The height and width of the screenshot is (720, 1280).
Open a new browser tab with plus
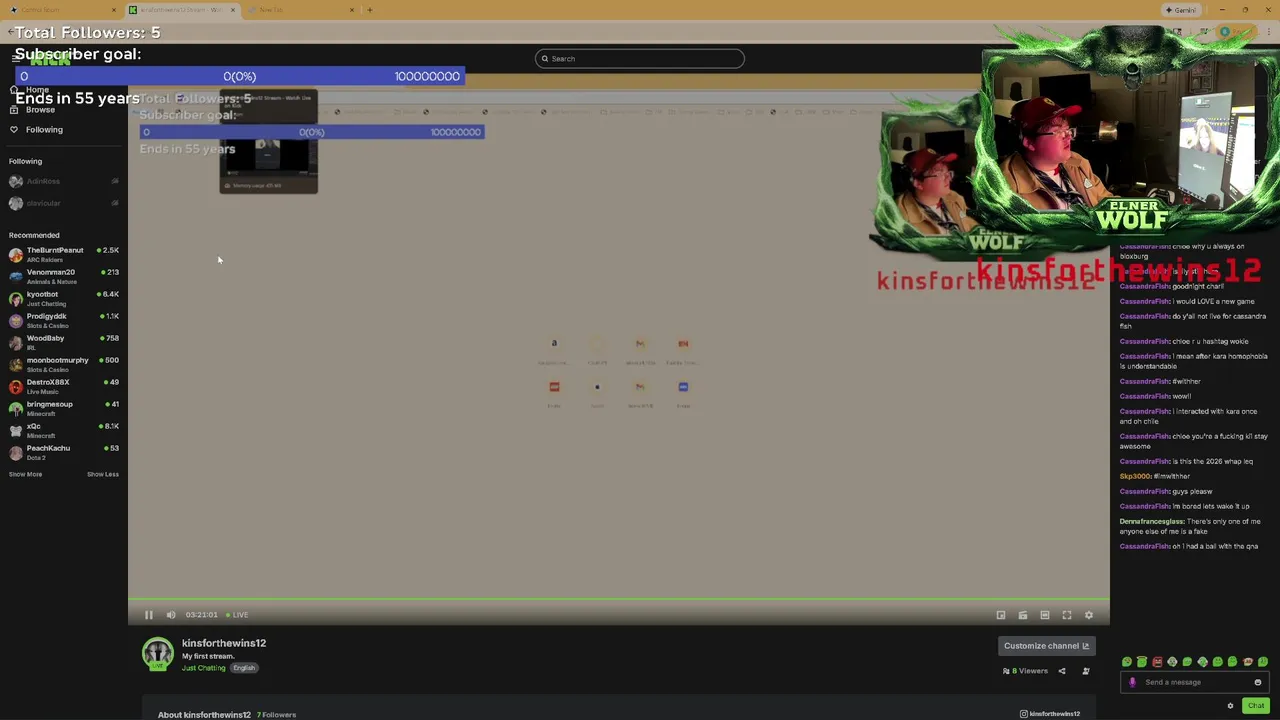coord(369,10)
